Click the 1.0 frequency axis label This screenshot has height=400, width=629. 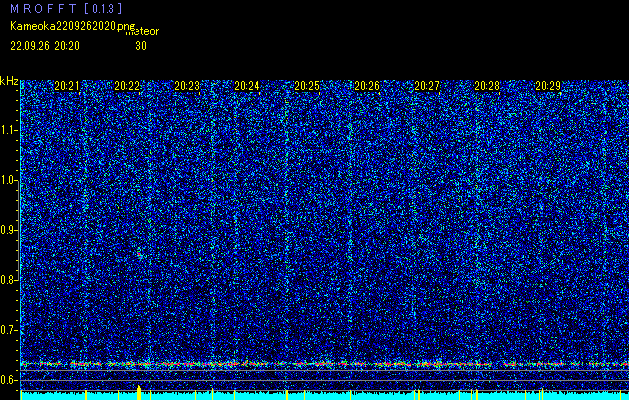click(x=8, y=180)
